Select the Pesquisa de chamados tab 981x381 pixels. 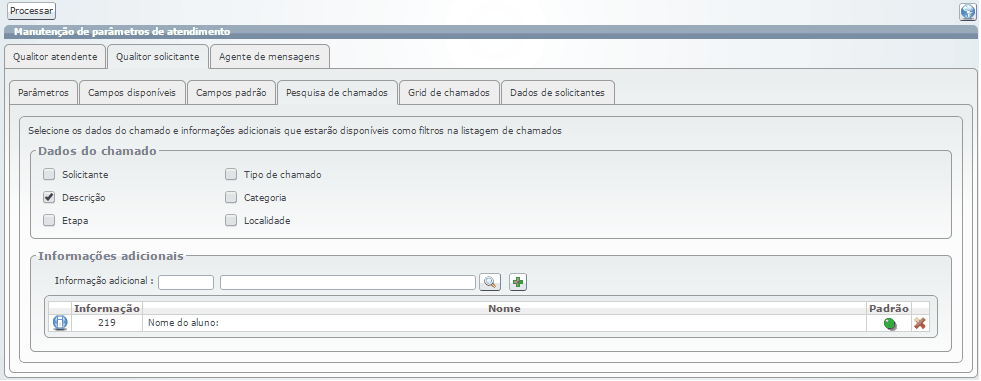click(337, 93)
